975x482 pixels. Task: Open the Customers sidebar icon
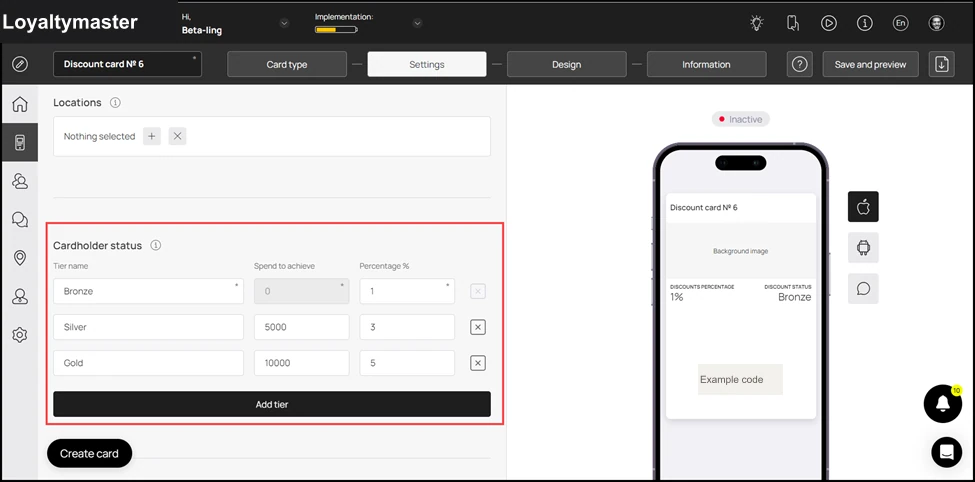pos(20,181)
